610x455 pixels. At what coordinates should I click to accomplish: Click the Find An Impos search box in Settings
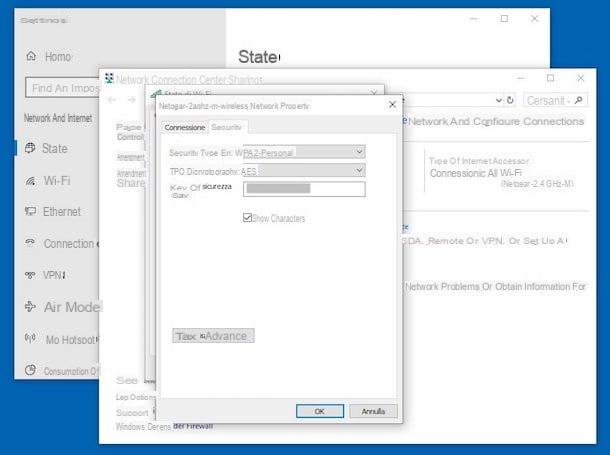pos(62,88)
